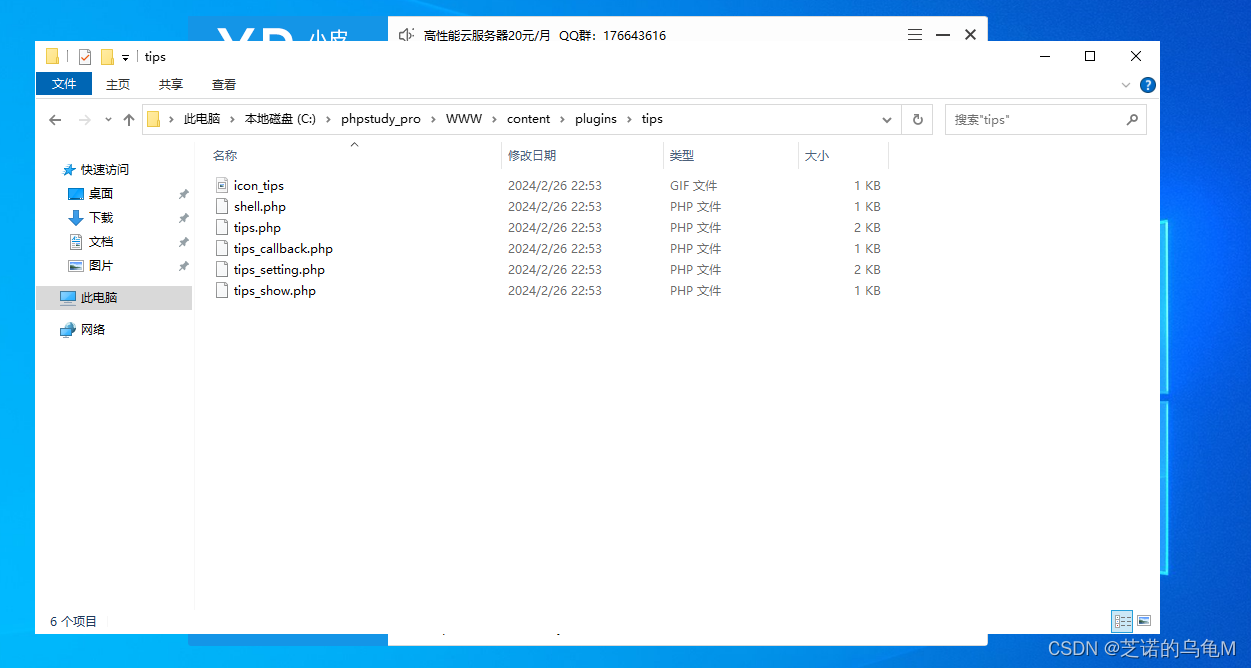Open quick access toolbar customize dropdown
The image size is (1251, 668).
[x=126, y=58]
